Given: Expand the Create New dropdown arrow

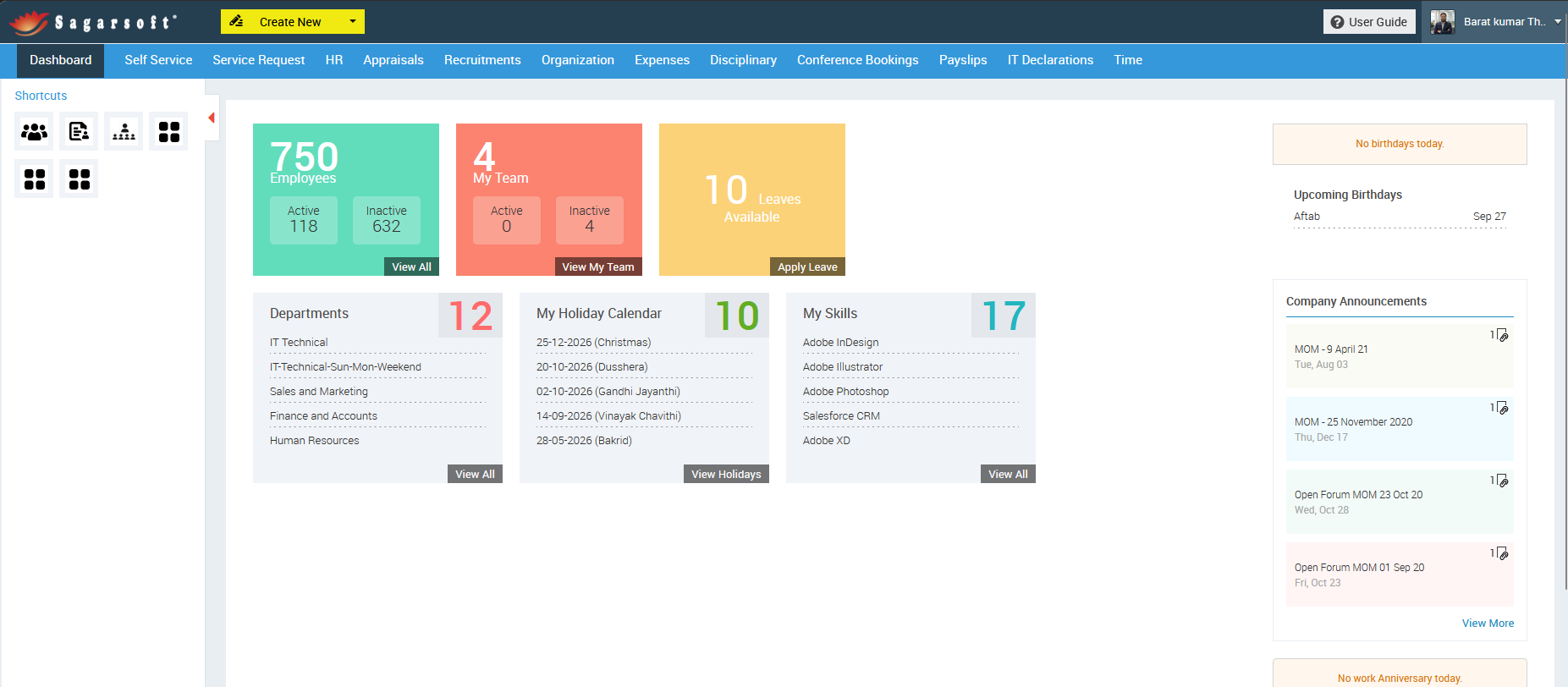Looking at the screenshot, I should click(x=353, y=21).
